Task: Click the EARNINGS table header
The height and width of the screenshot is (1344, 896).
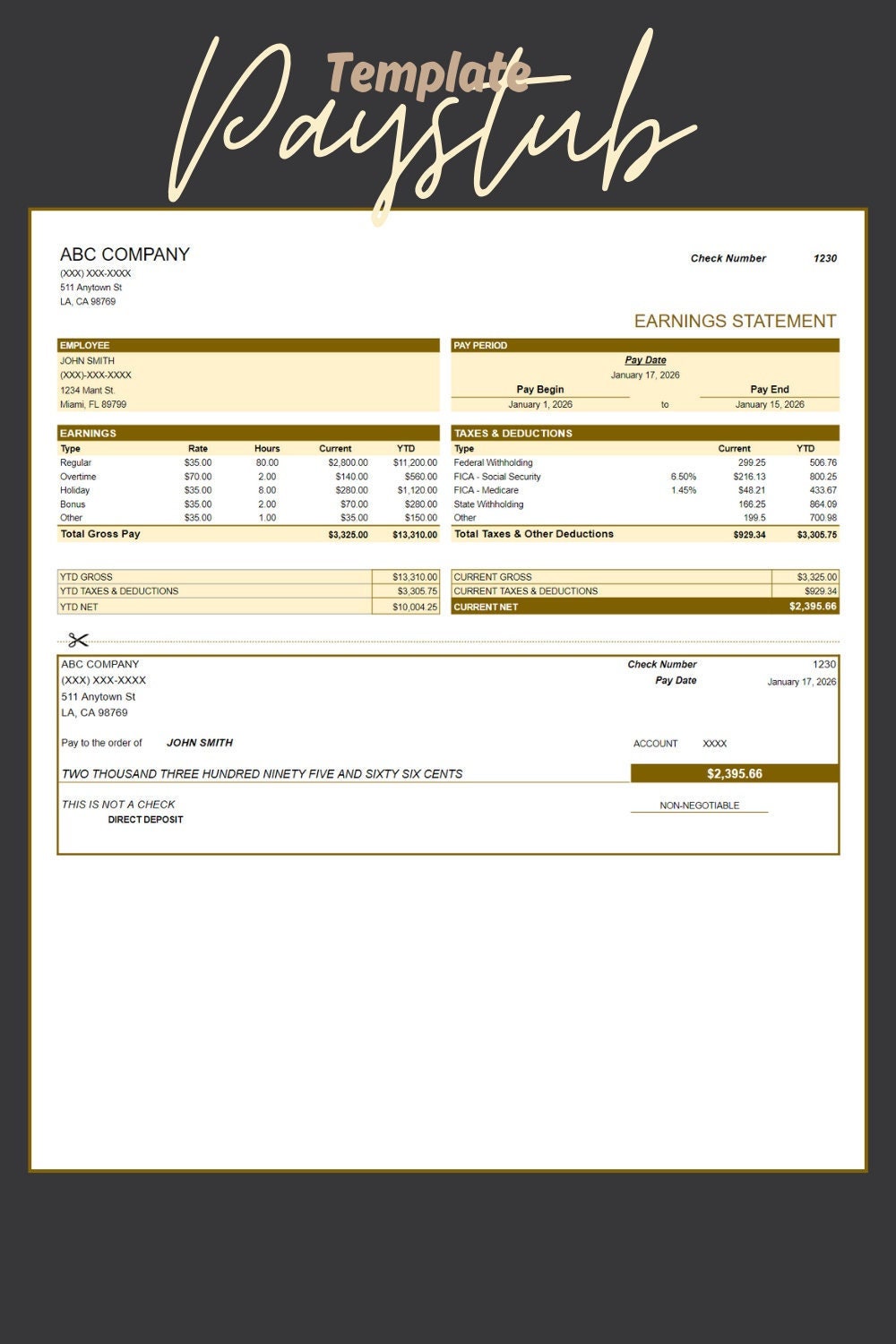Action: 83,433
